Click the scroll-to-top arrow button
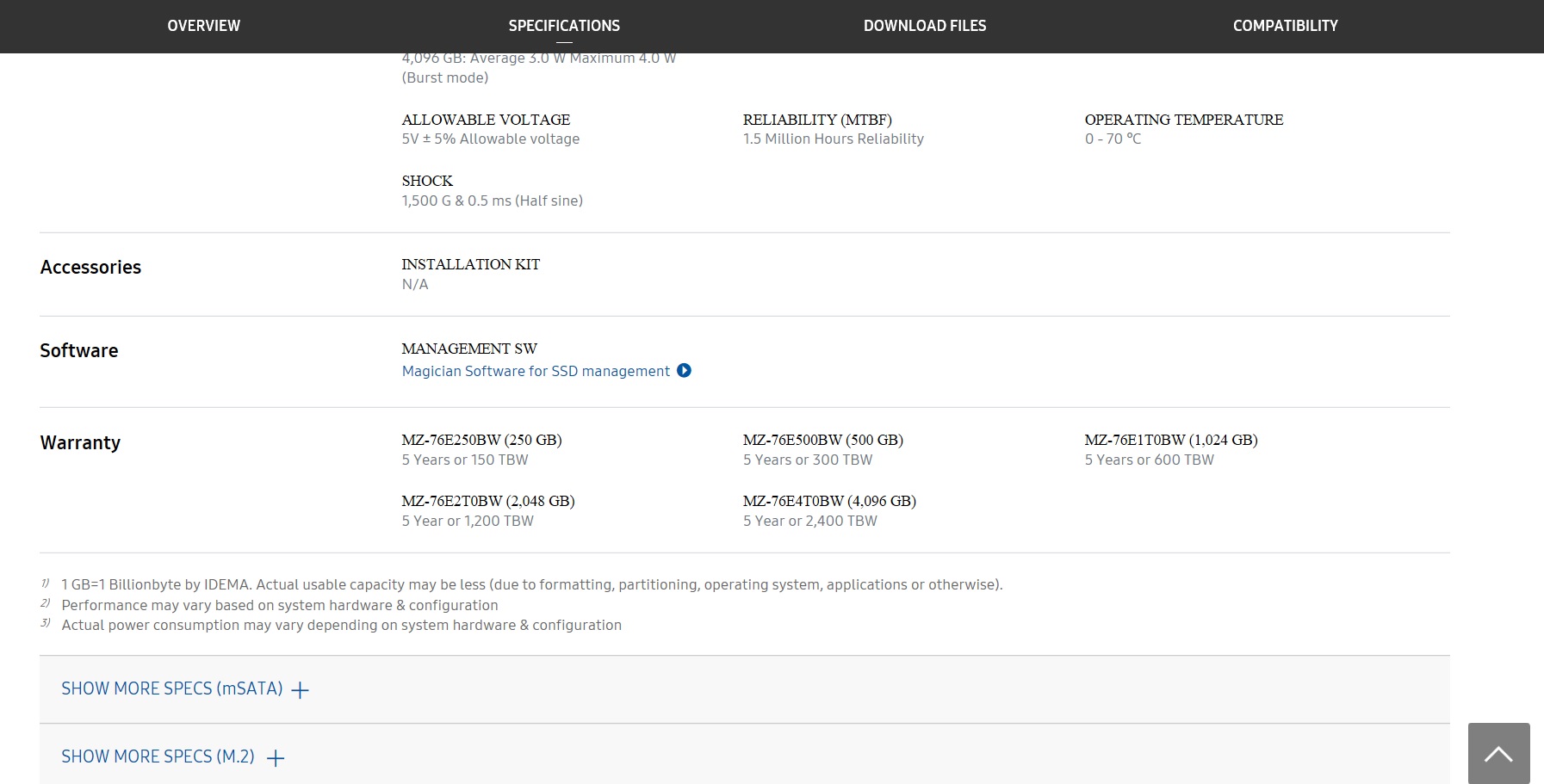Image resolution: width=1544 pixels, height=784 pixels. (x=1498, y=754)
